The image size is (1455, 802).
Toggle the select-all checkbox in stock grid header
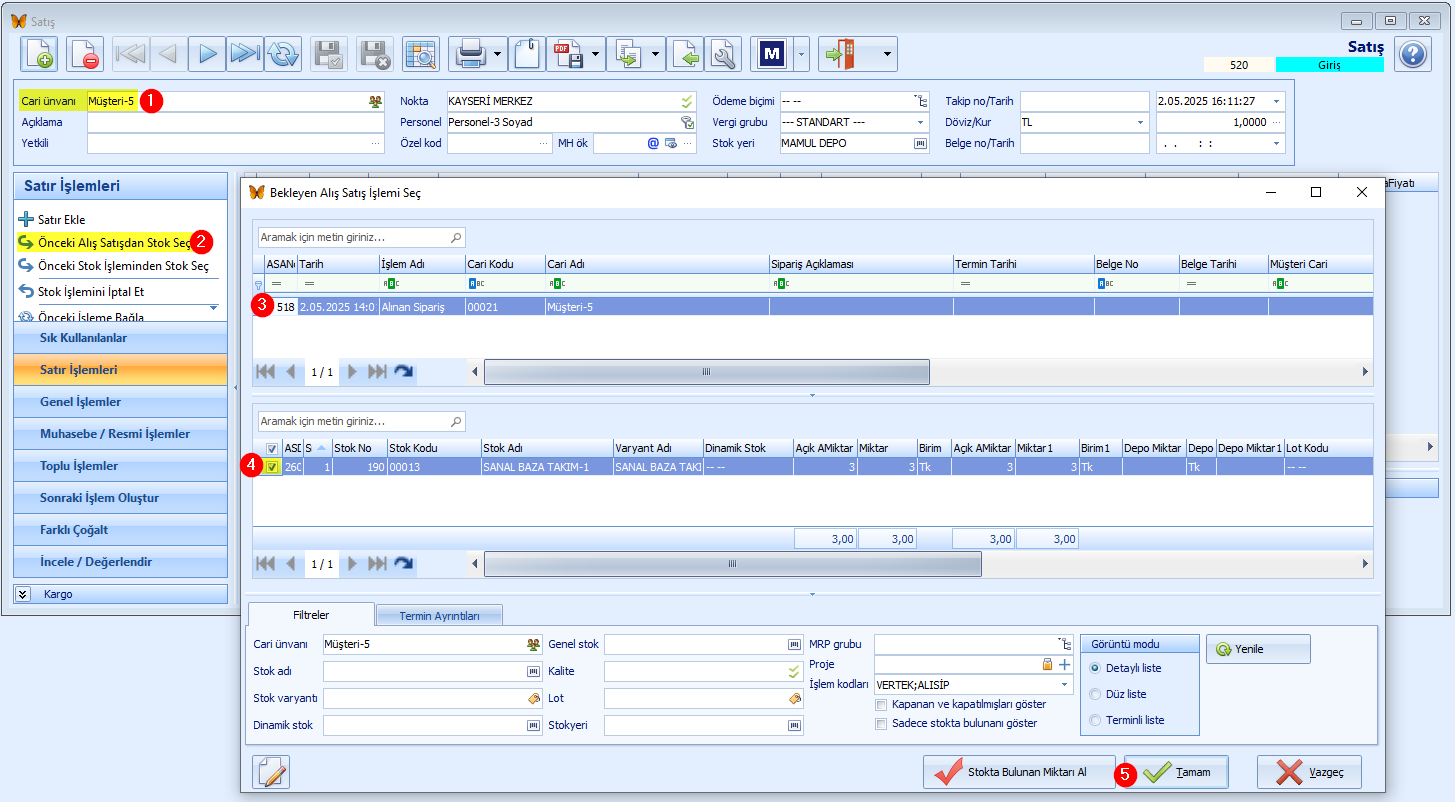(x=272, y=449)
